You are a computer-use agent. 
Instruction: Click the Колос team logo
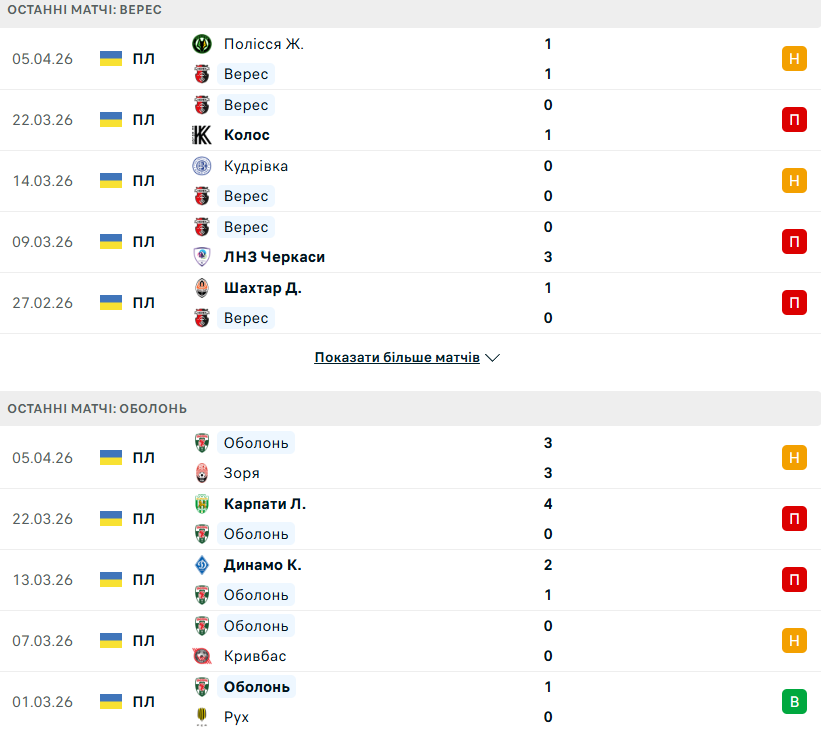pyautogui.click(x=202, y=135)
